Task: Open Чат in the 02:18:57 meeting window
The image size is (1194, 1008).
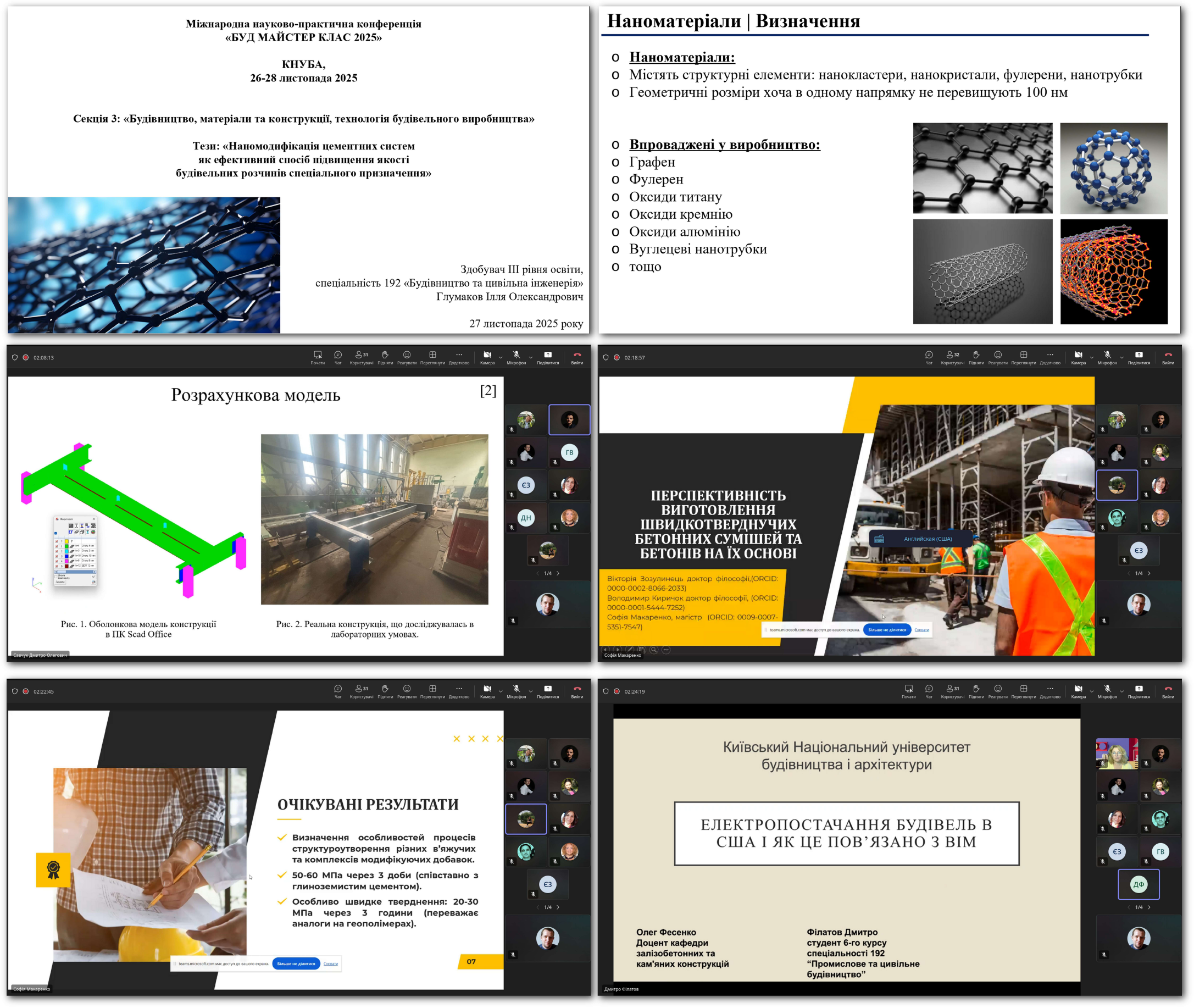Action: click(929, 356)
